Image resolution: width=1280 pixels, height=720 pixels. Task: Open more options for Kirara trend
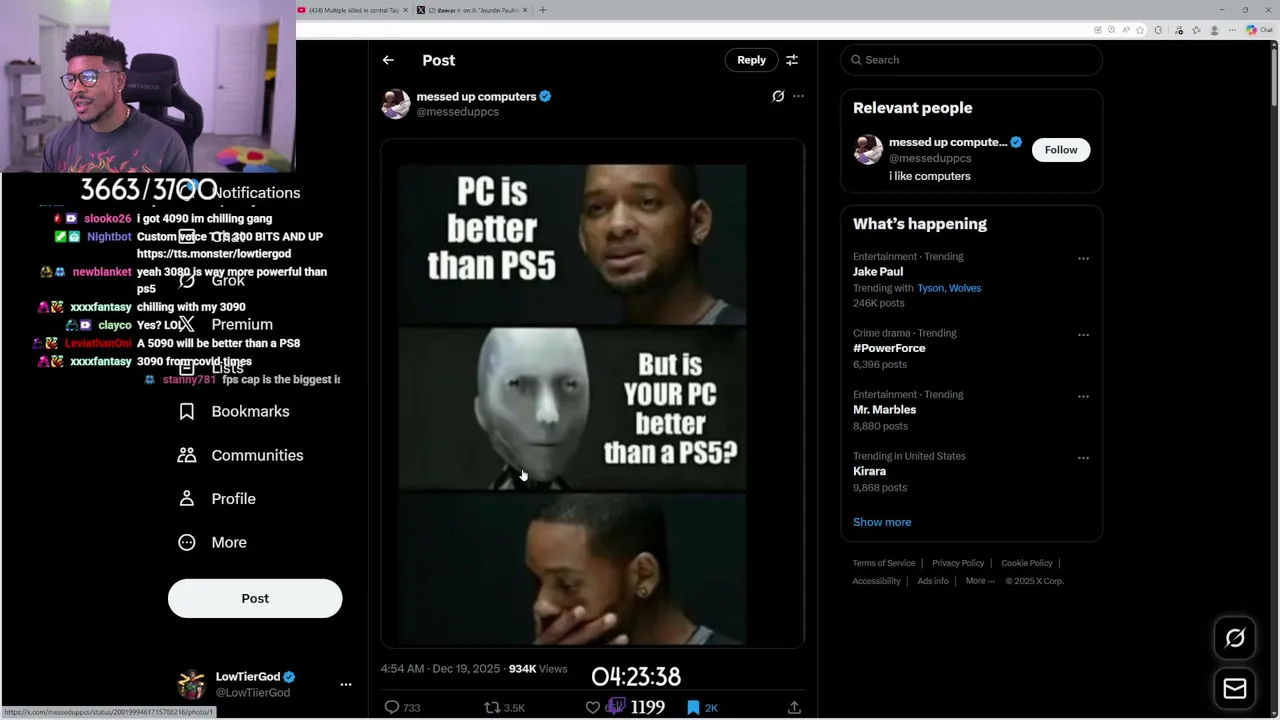click(1083, 458)
